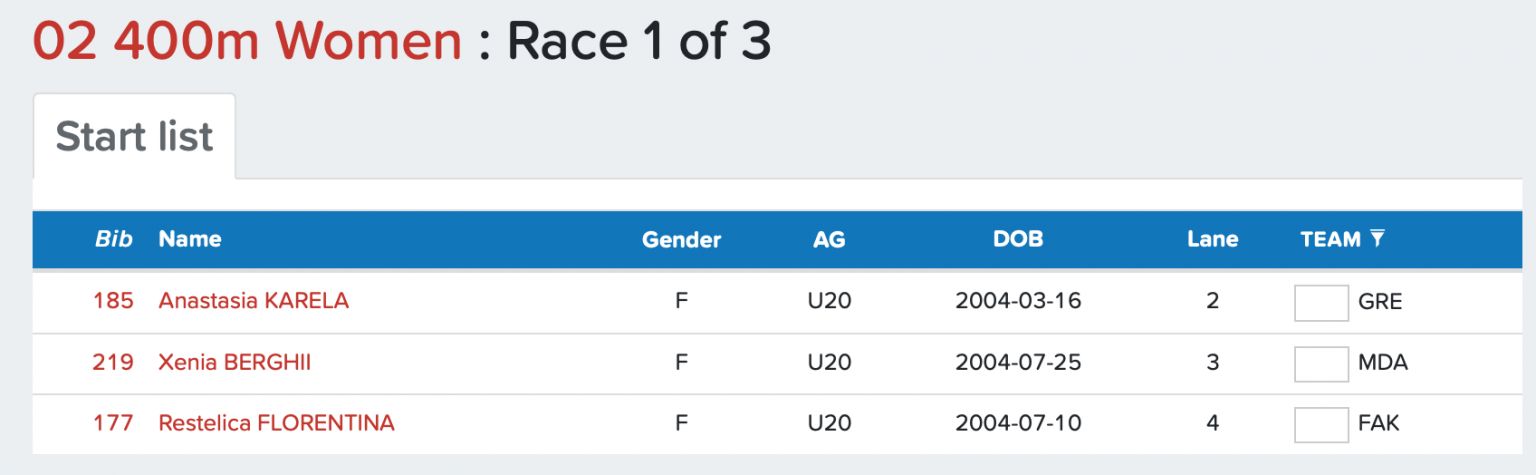This screenshot has width=1536, height=475.
Task: Click bib number 185
Action: tap(113, 301)
